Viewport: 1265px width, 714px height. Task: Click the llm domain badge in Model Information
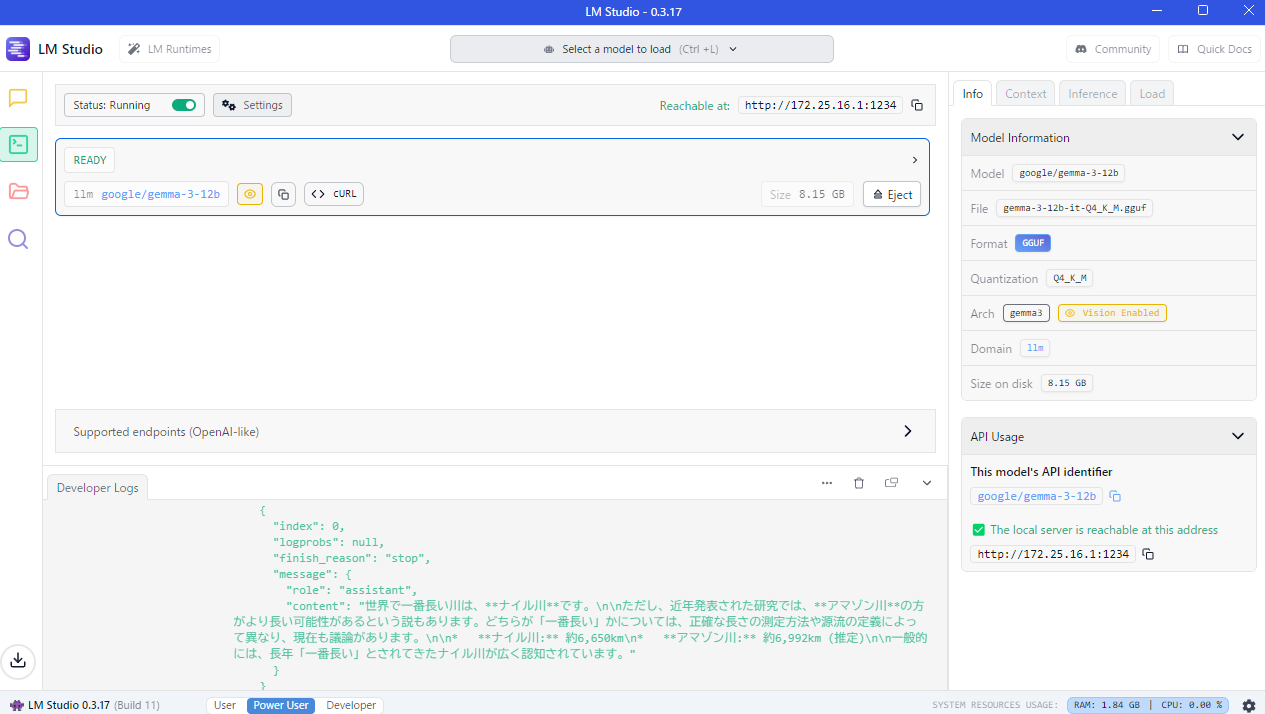(1035, 348)
